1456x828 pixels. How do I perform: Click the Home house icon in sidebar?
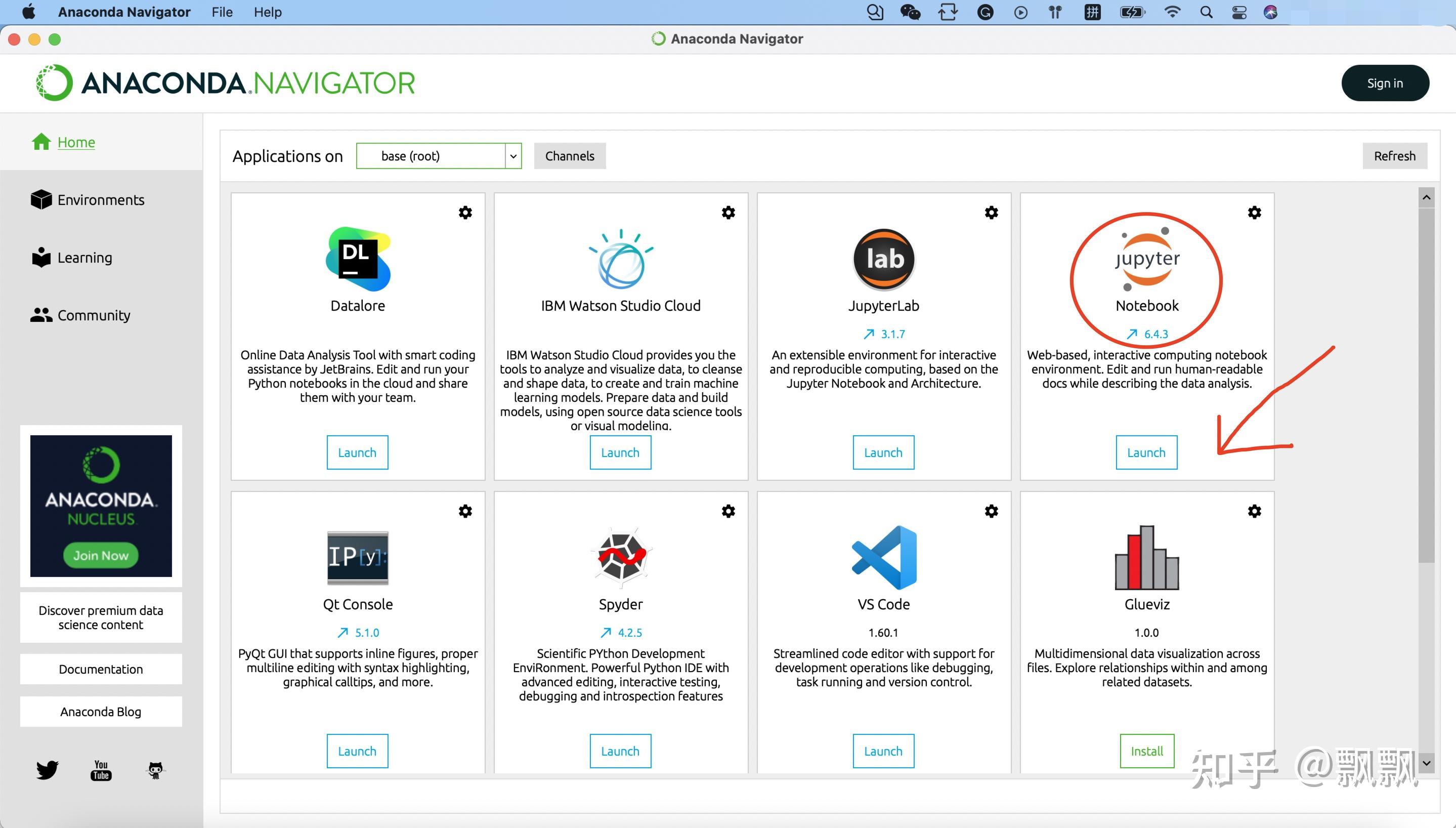click(41, 142)
